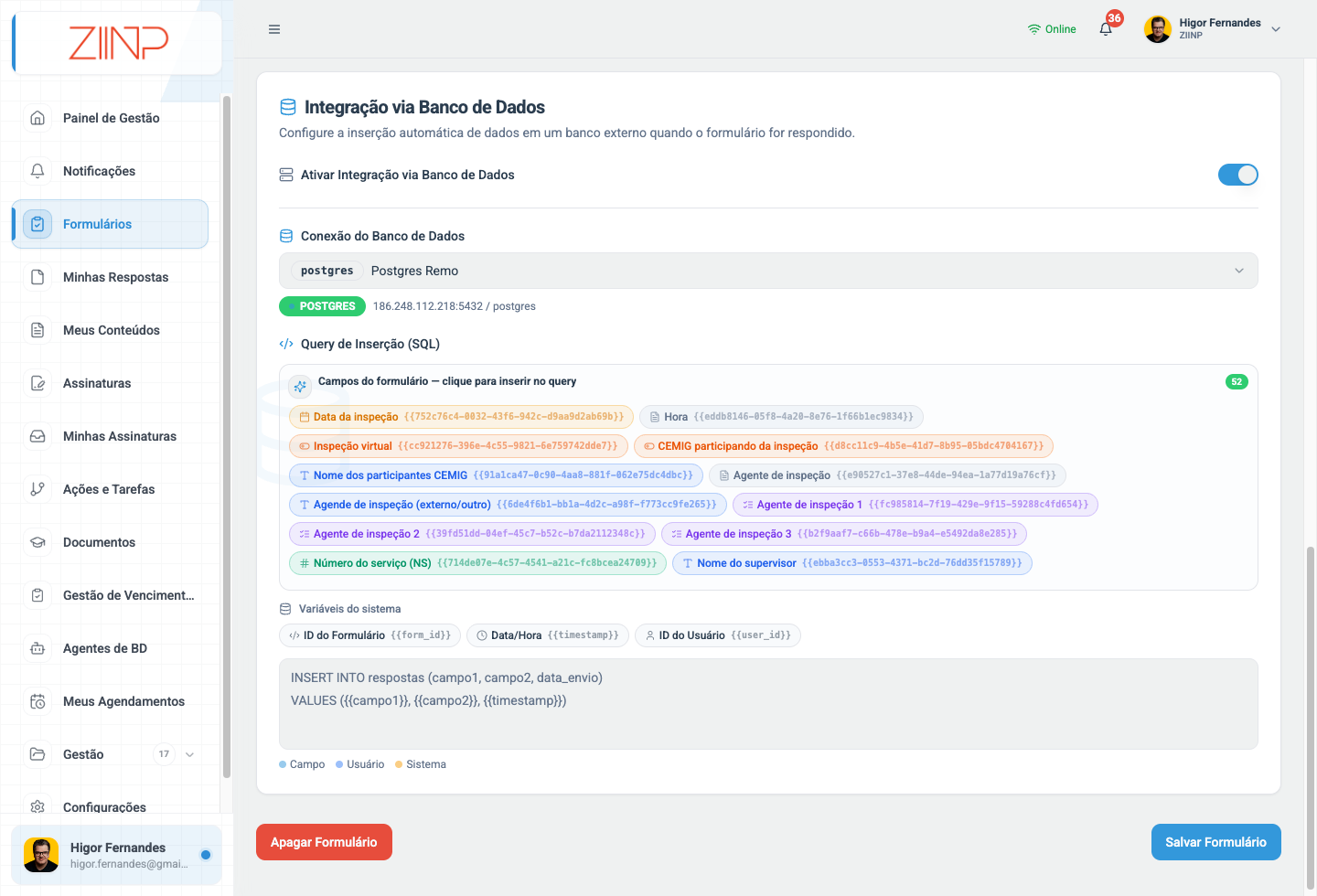Open the Higor Fernandes user menu chevron

[1276, 29]
